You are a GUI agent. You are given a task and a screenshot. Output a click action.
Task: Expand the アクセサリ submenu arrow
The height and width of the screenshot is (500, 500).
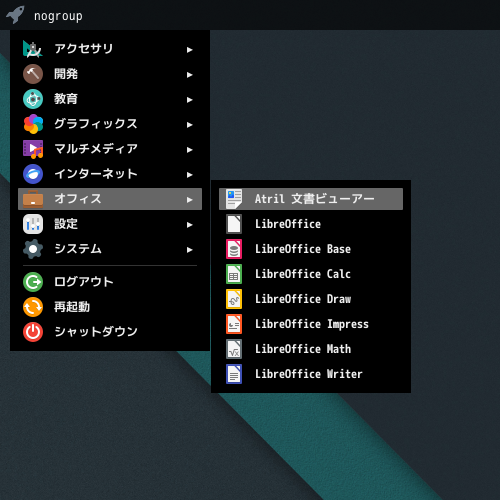(x=190, y=50)
